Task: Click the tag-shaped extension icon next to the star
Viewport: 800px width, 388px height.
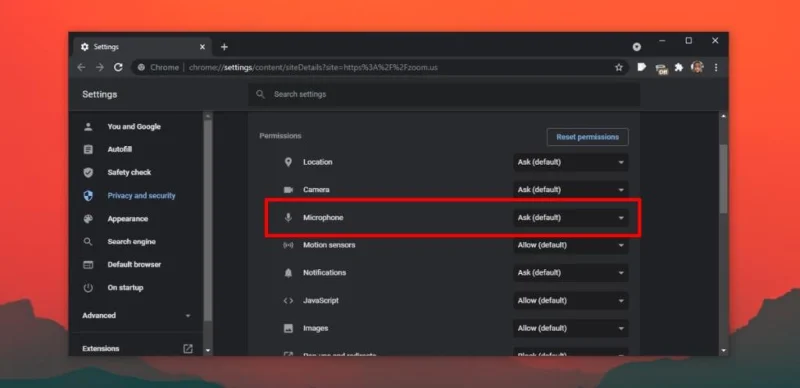Action: click(x=642, y=67)
